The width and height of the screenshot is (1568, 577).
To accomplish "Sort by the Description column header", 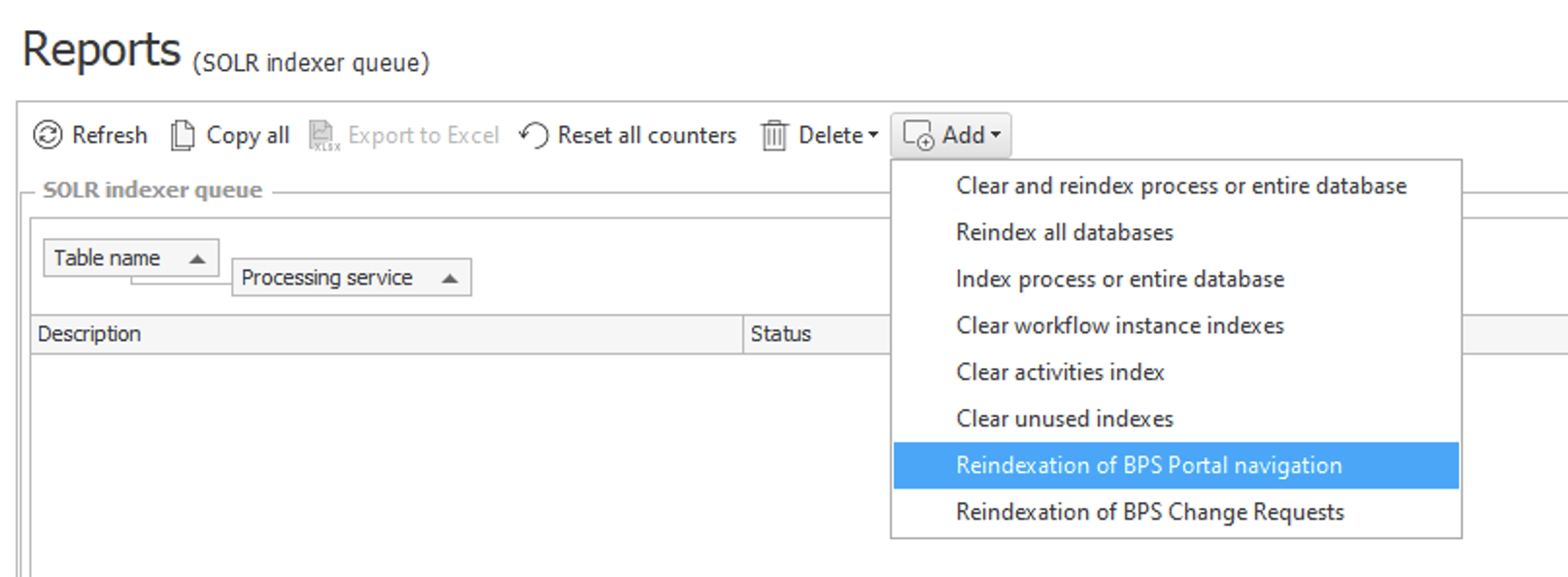I will coord(89,334).
